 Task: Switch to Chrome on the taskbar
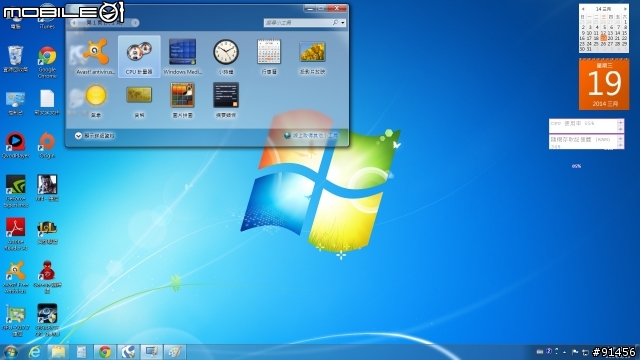coord(105,352)
